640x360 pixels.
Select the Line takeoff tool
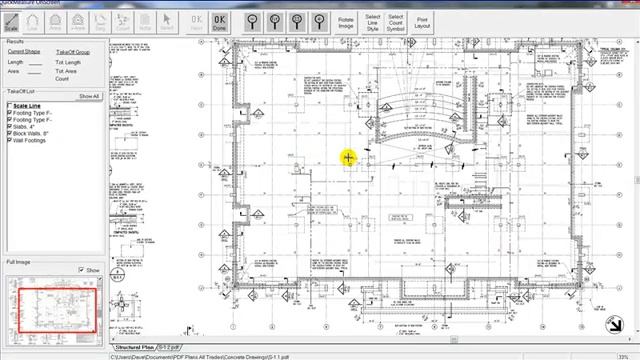coord(33,22)
